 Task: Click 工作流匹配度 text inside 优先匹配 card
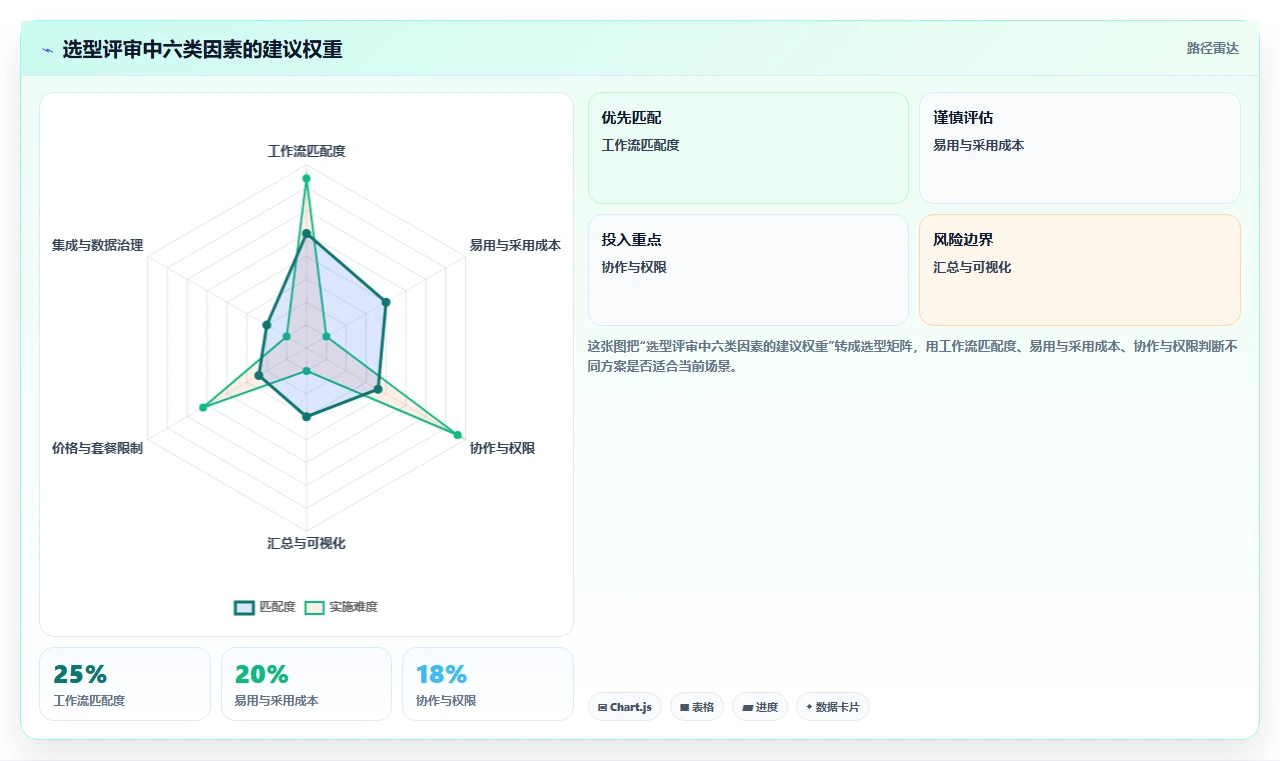click(x=640, y=145)
